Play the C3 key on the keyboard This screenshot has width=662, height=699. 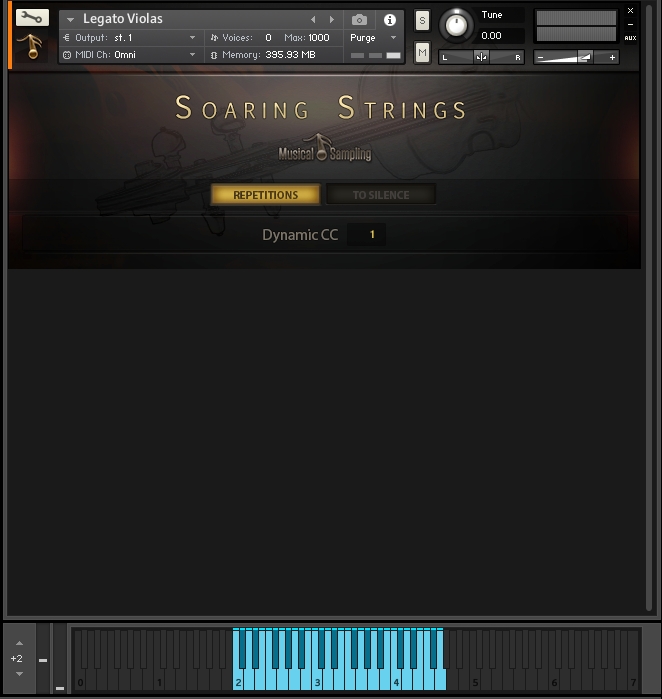tap(317, 678)
